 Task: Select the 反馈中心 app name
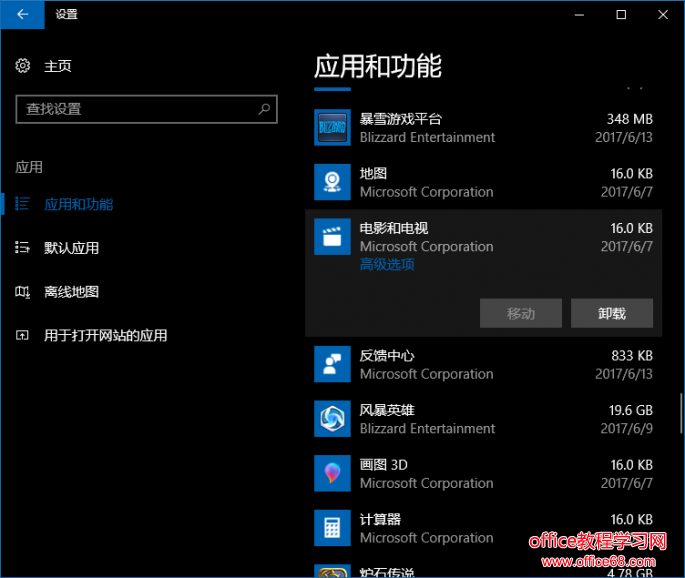[x=387, y=356]
